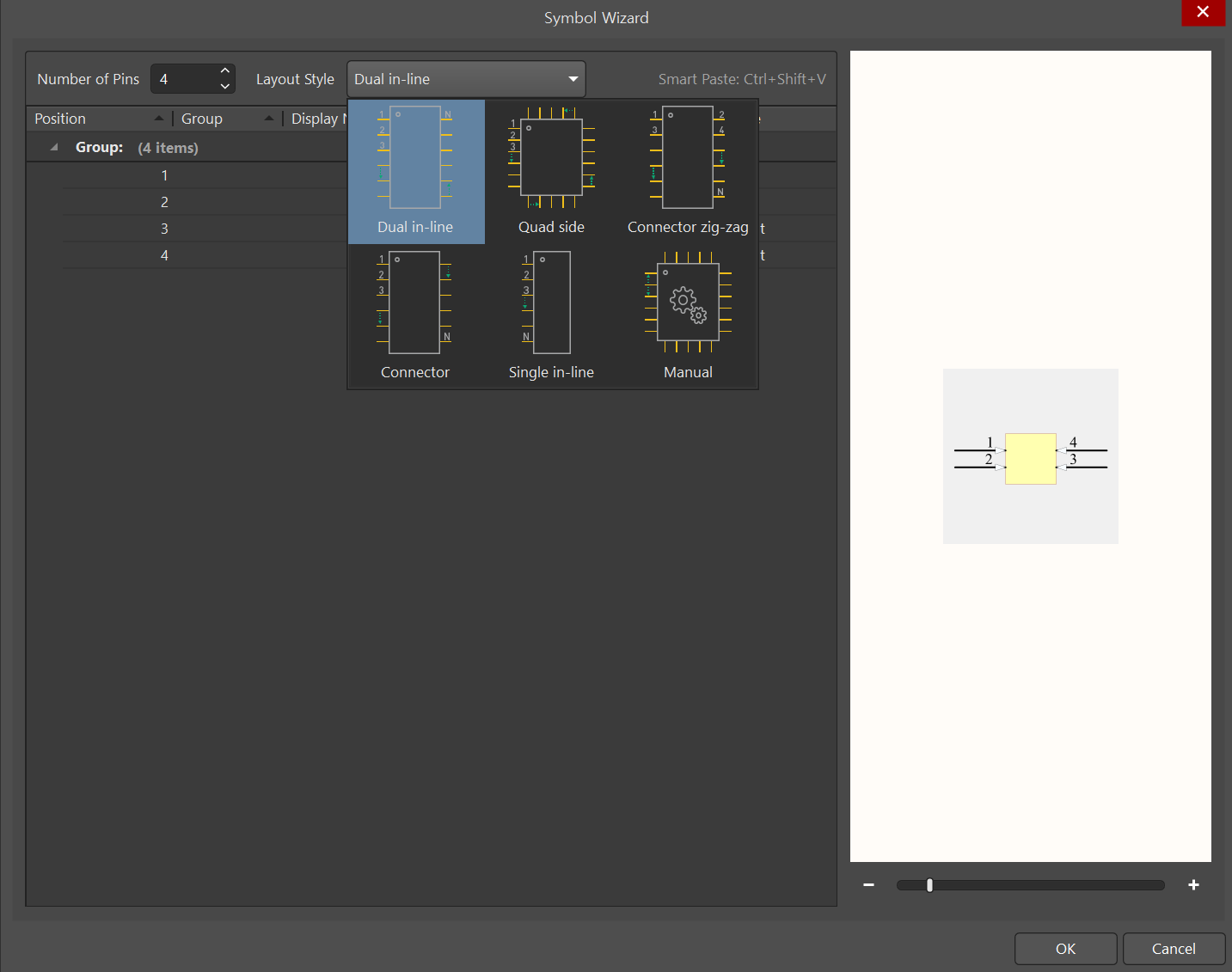
Task: Click the Smart Paste shortcut hint text
Action: click(742, 79)
